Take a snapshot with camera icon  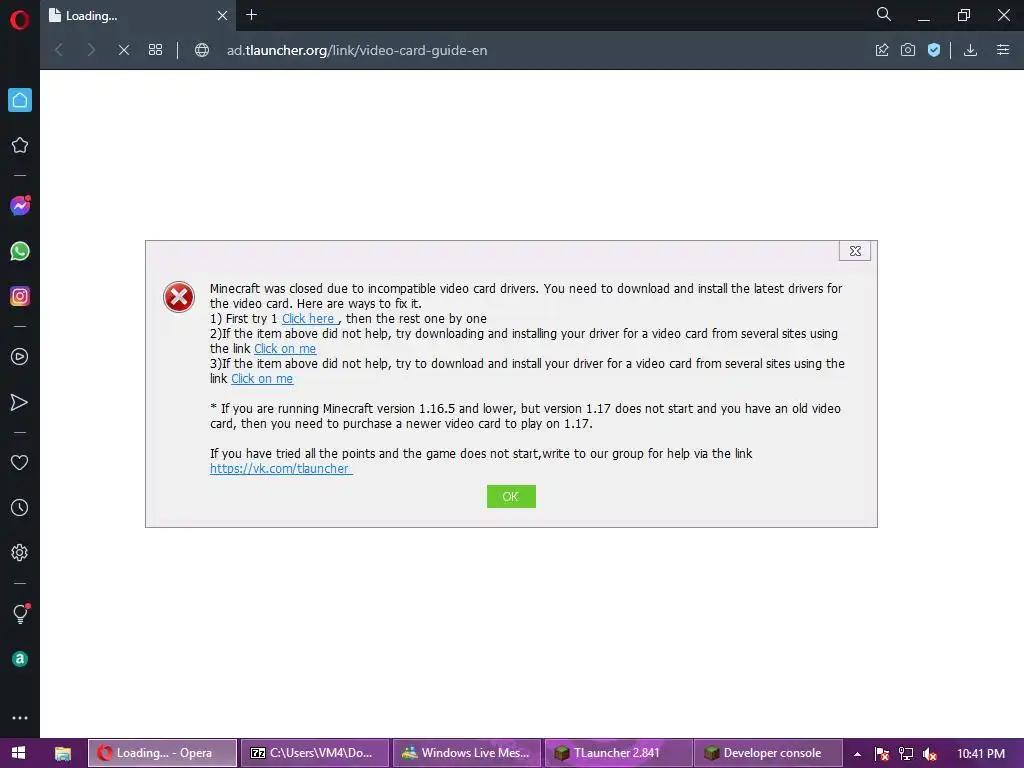point(908,50)
